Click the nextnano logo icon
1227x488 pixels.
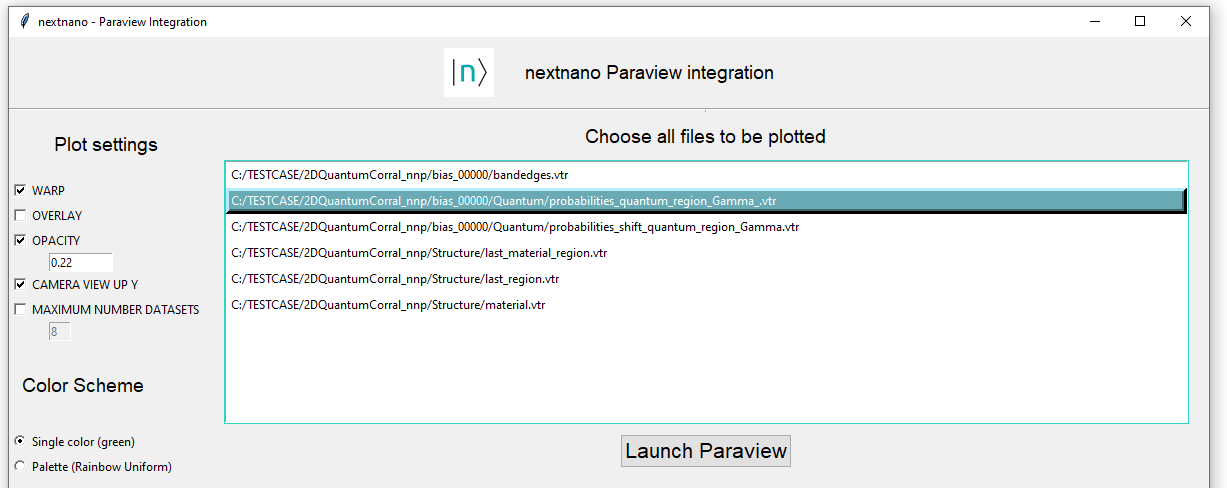(468, 73)
